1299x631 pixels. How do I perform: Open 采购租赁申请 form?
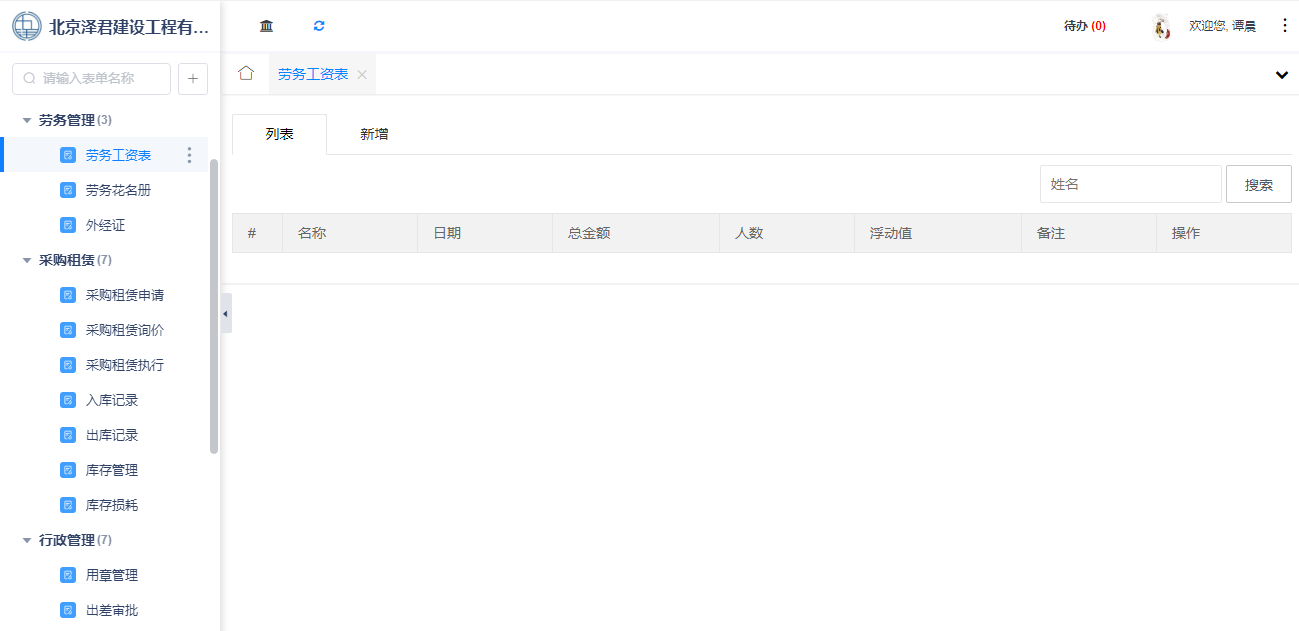point(125,295)
